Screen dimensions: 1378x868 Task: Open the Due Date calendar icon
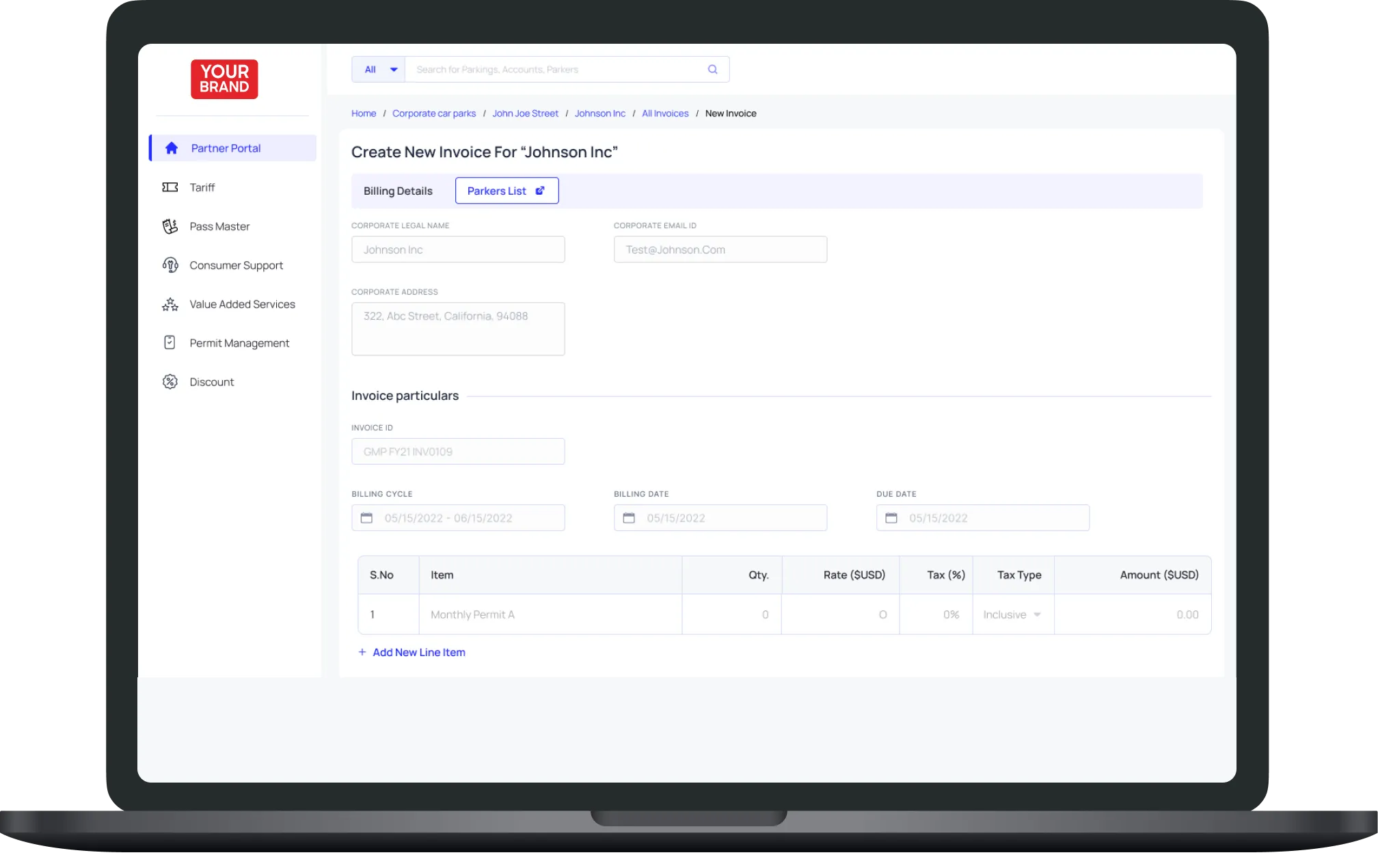891,518
